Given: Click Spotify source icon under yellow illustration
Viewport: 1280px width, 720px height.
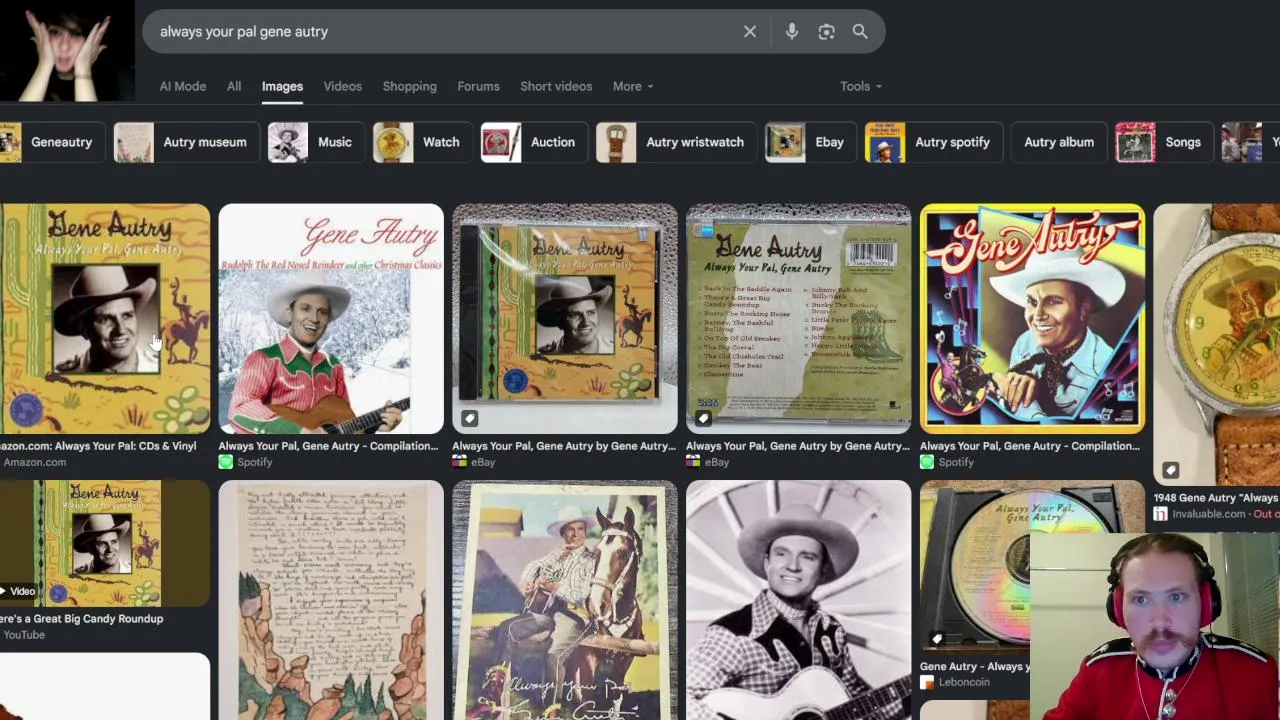Looking at the screenshot, I should click(x=928, y=462).
